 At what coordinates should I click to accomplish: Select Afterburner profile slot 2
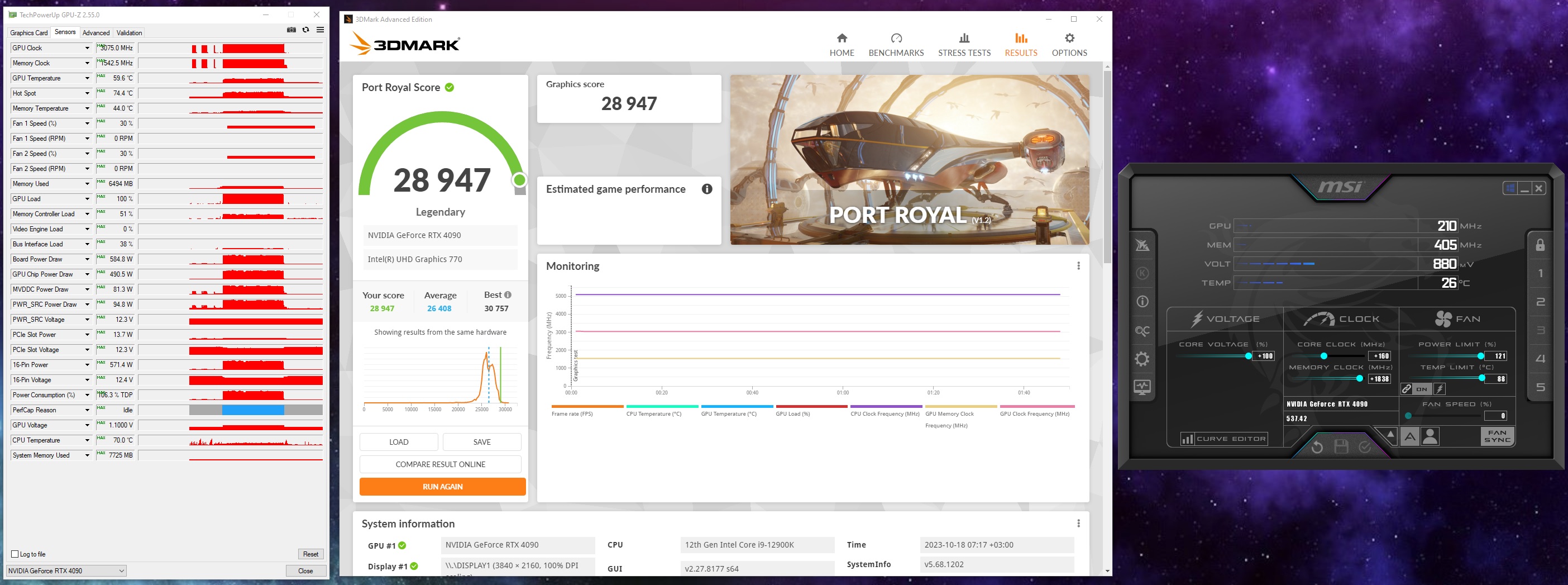(x=1541, y=302)
